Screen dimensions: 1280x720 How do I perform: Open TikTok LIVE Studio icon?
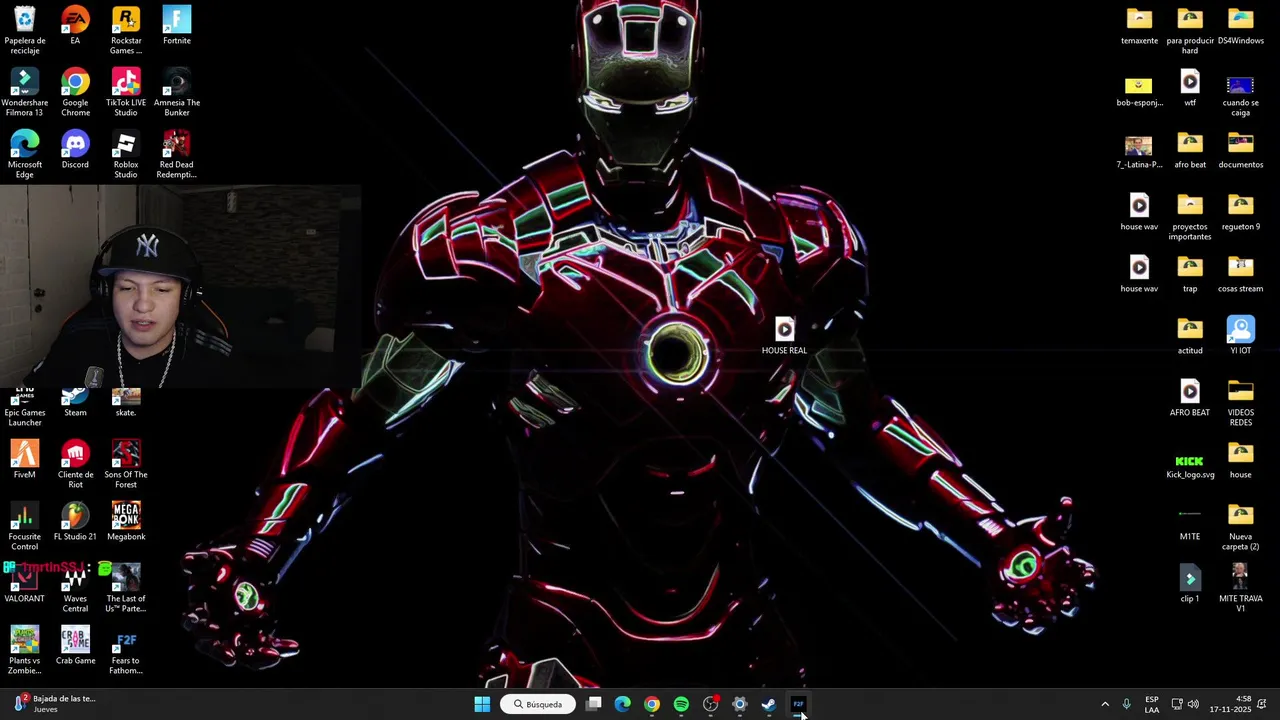[126, 92]
